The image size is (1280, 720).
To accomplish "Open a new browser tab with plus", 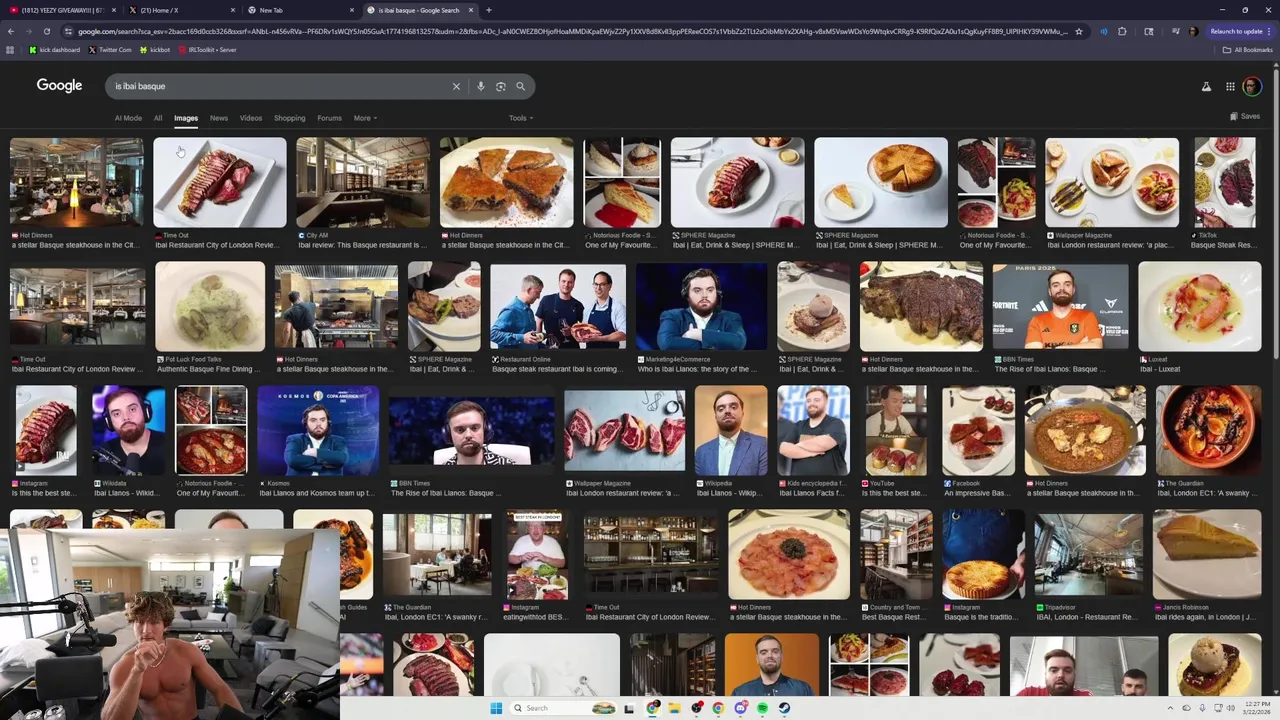I will click(488, 10).
